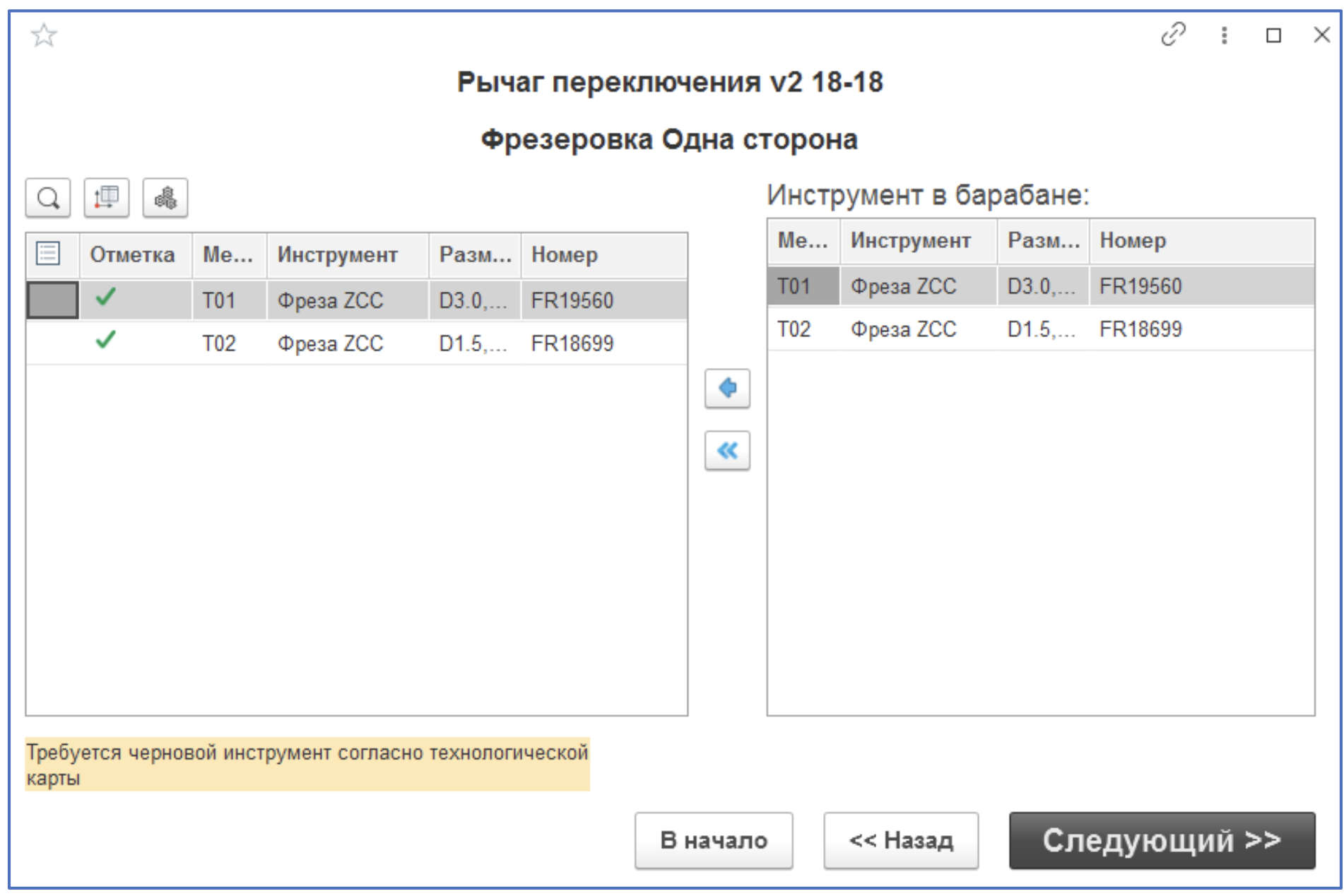Click the copy link icon at top right
The width and height of the screenshot is (1344, 896).
point(1175,34)
